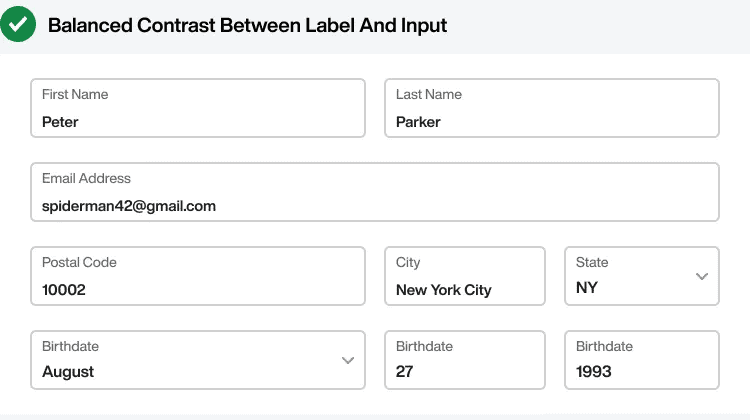This screenshot has width=750, height=420.
Task: Click the Email Address label text
Action: (86, 178)
